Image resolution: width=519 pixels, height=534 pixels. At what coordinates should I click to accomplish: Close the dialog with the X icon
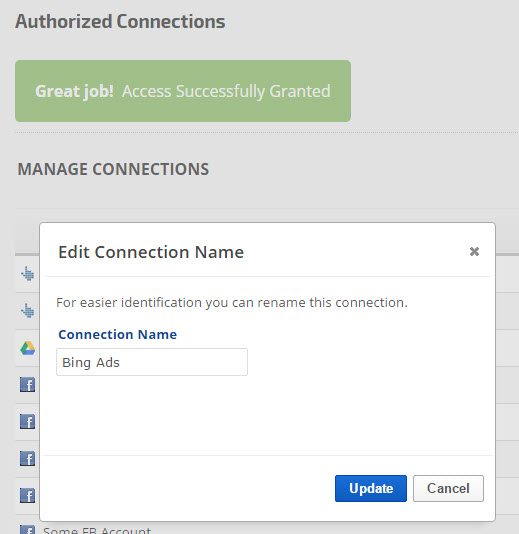click(474, 251)
